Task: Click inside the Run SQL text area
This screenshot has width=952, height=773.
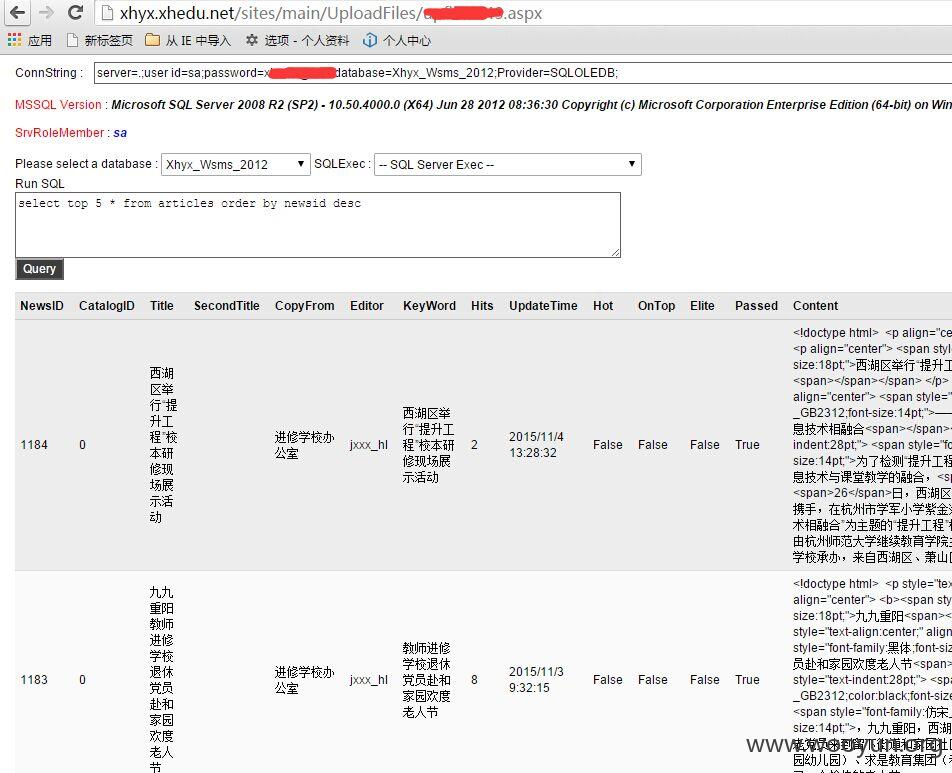Action: 318,225
